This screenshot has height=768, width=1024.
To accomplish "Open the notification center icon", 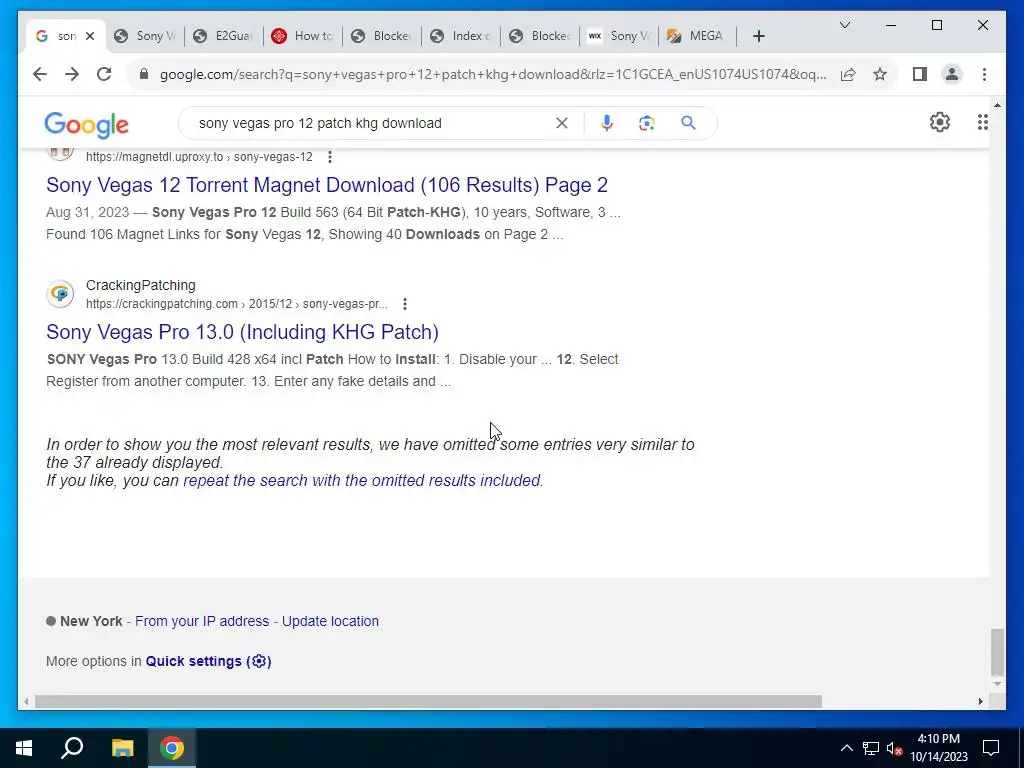I will click(x=991, y=748).
